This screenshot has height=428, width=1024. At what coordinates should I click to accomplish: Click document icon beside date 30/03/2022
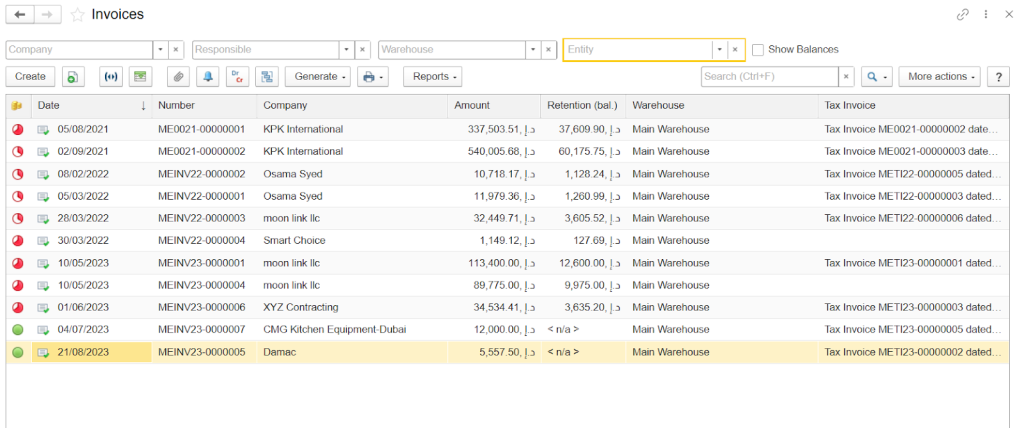[x=43, y=241]
